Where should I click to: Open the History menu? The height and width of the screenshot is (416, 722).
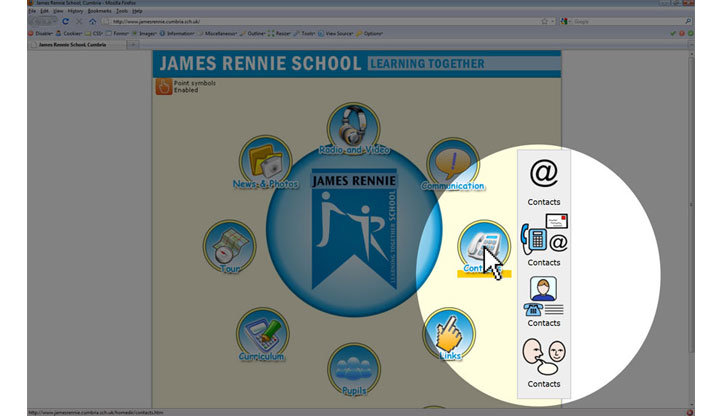point(75,11)
